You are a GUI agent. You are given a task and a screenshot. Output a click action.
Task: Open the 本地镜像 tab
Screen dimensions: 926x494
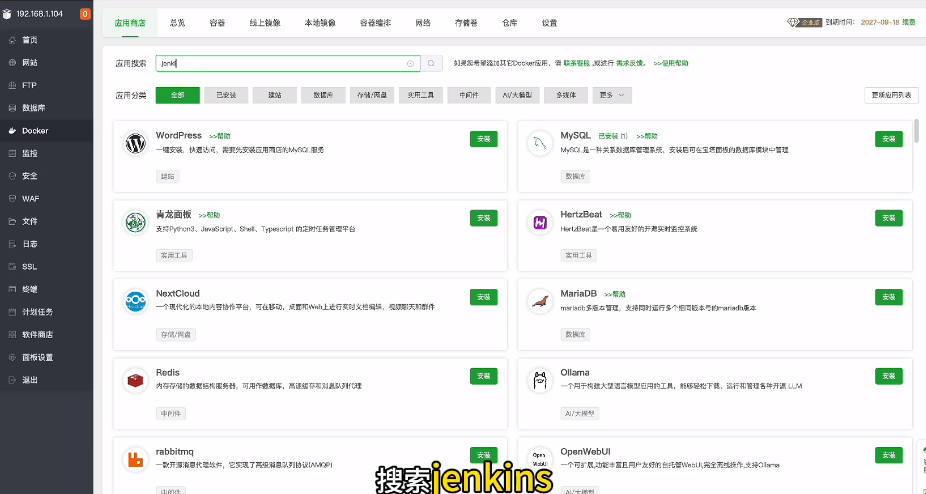(x=320, y=23)
